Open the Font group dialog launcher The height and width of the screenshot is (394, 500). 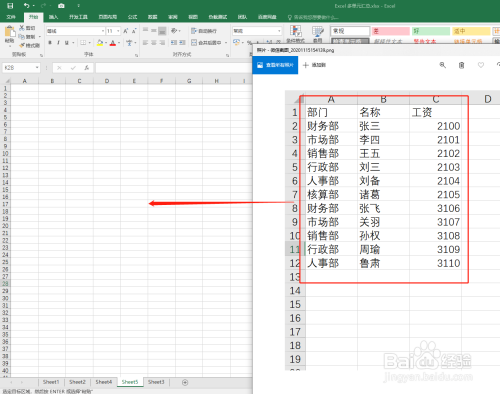pos(137,55)
